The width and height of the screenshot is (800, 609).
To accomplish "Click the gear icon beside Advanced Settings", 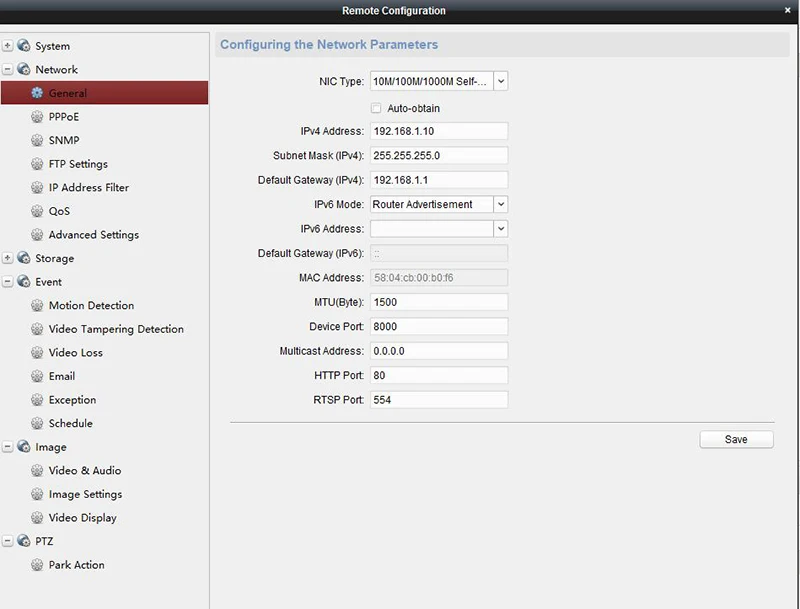I will 37,235.
